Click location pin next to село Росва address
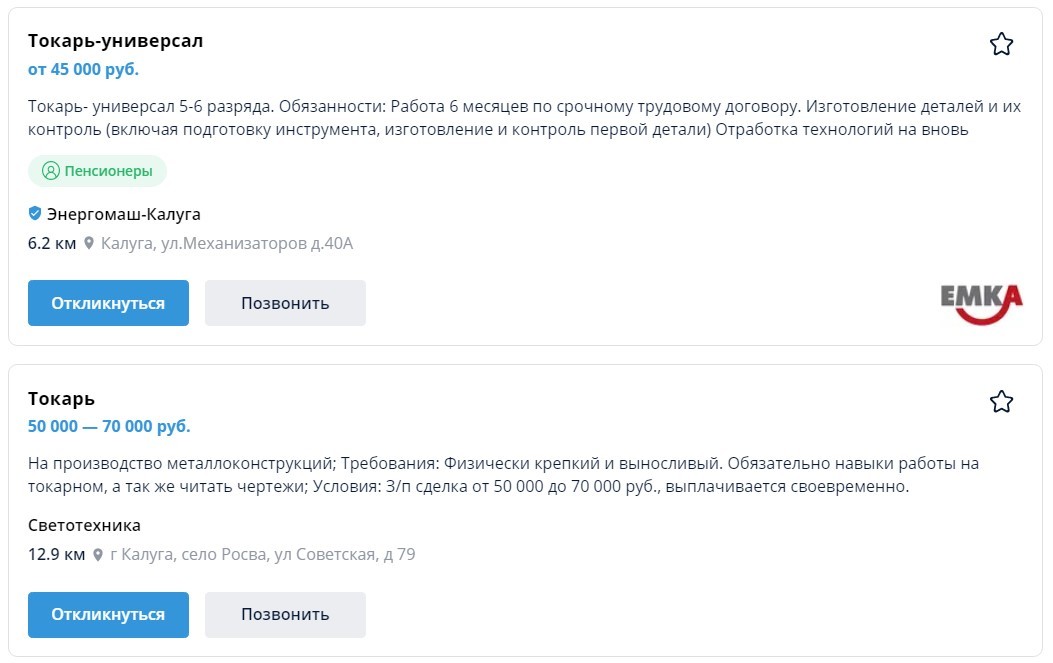 pyautogui.click(x=98, y=554)
